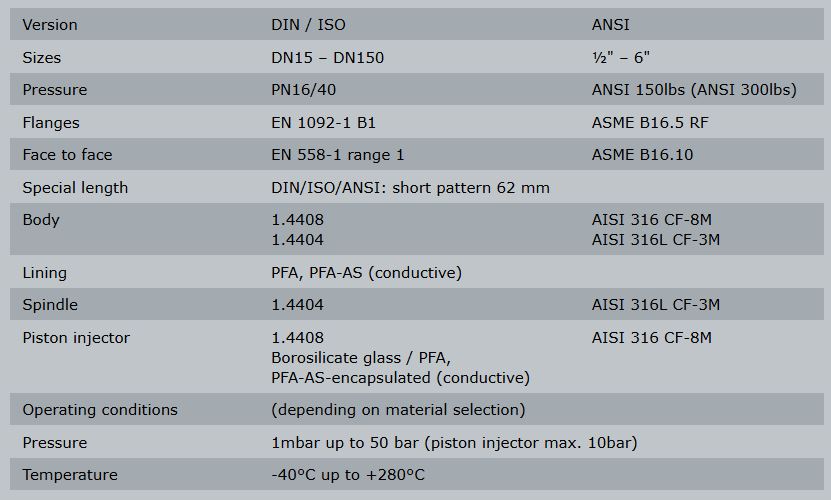The image size is (831, 500).
Task: Click the "ASME B16.10" face-to-face value
Action: tap(642, 154)
